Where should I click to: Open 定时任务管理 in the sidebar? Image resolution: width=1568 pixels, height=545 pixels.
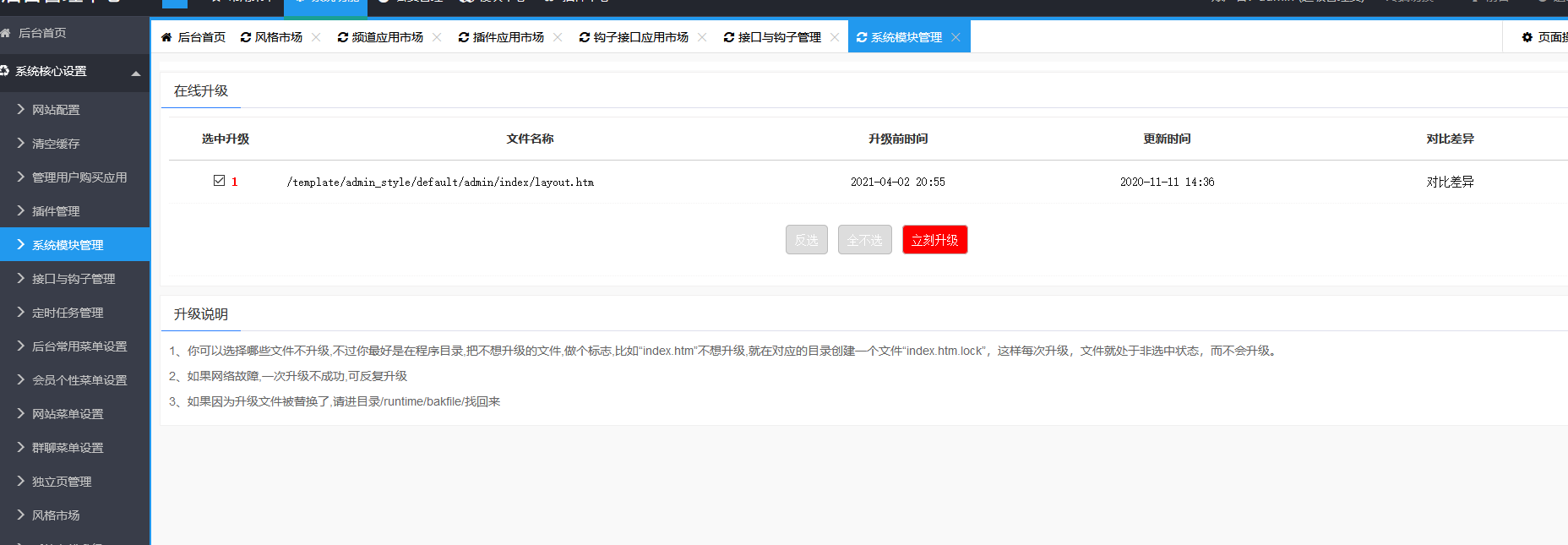pos(68,313)
